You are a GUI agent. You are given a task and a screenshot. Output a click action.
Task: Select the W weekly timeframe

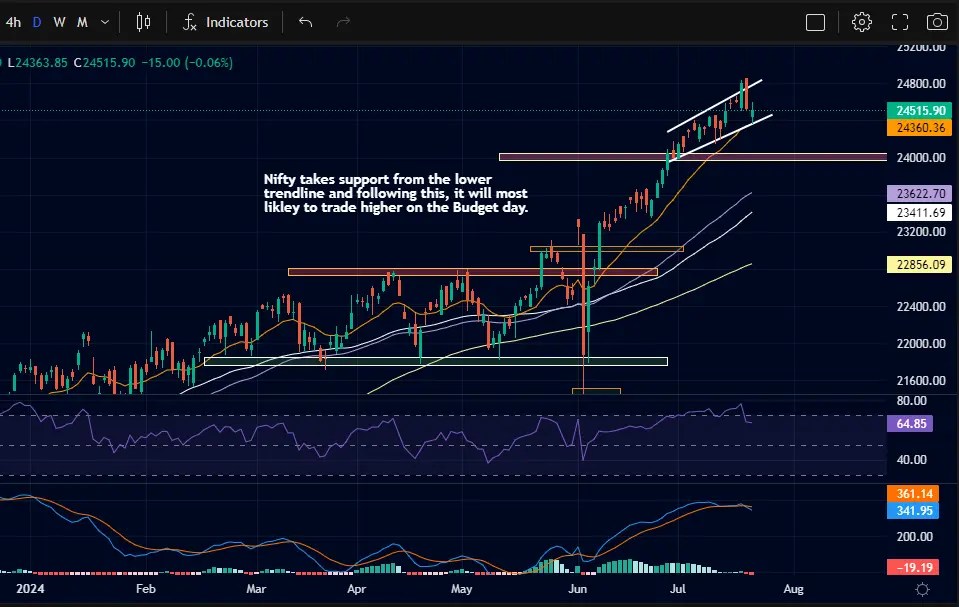point(59,23)
